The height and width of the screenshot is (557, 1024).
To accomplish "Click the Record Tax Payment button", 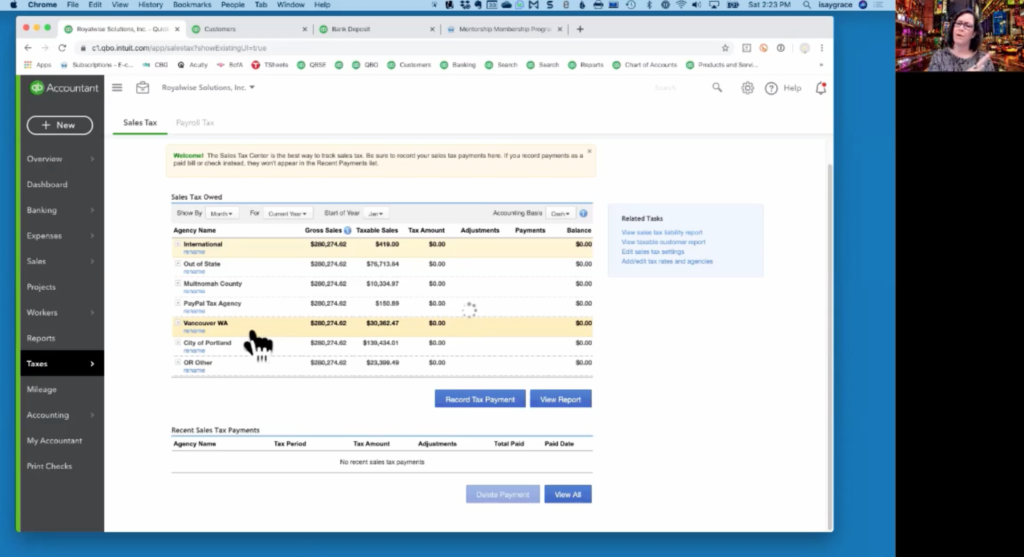I will [x=480, y=399].
